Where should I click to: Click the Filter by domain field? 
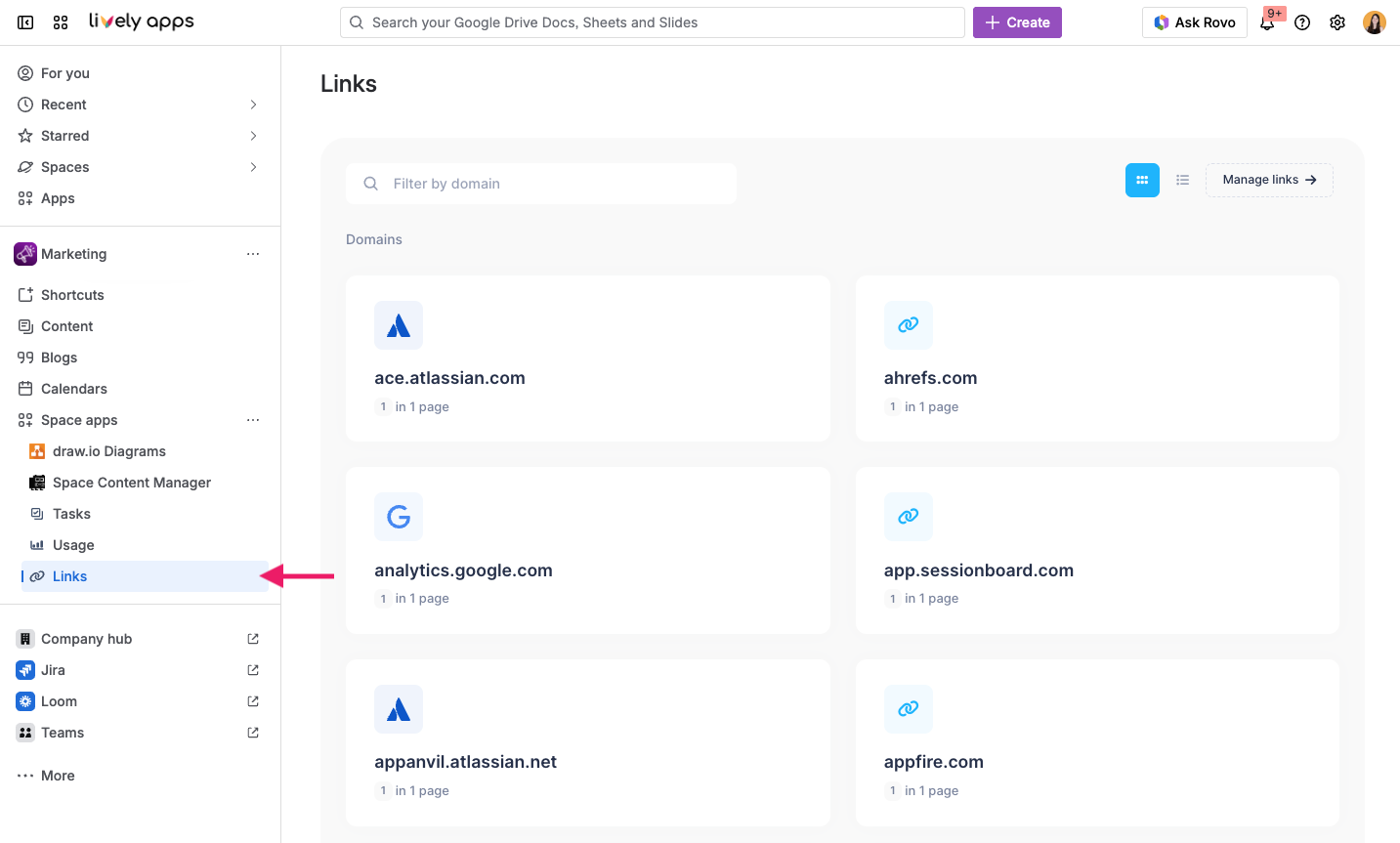pos(542,183)
